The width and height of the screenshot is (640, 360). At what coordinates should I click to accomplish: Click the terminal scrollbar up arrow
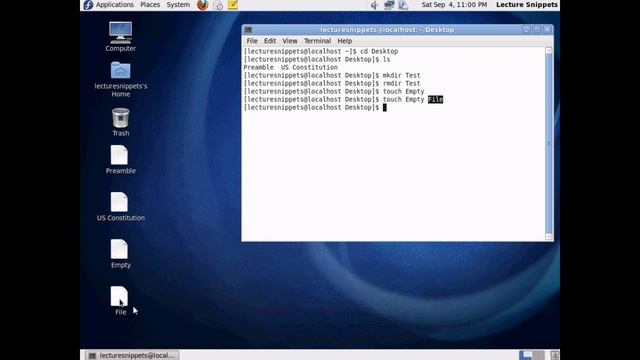(549, 51)
